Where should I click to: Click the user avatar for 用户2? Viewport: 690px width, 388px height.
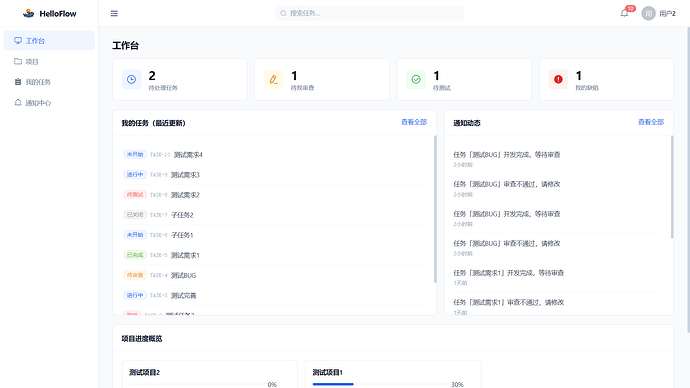point(648,14)
